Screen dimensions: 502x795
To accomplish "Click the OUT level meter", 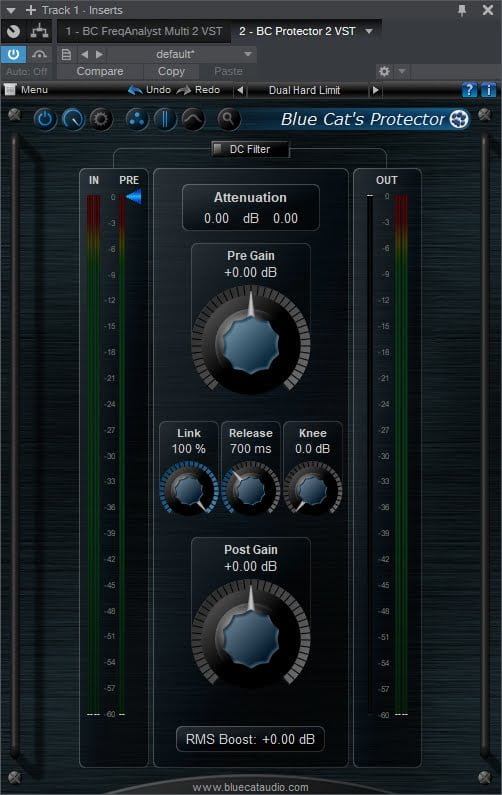I will click(x=401, y=454).
